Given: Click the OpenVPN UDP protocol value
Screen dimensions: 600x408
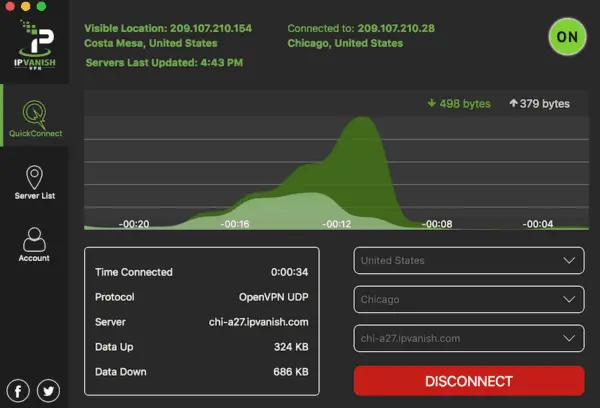Looking at the screenshot, I should coord(274,297).
